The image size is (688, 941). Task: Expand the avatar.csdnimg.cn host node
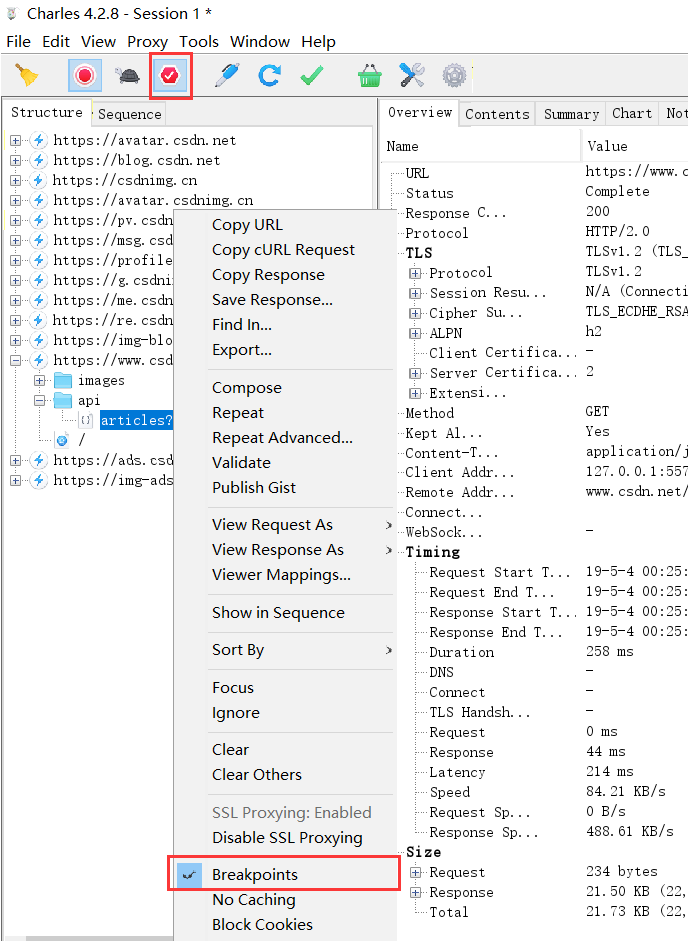pyautogui.click(x=16, y=200)
